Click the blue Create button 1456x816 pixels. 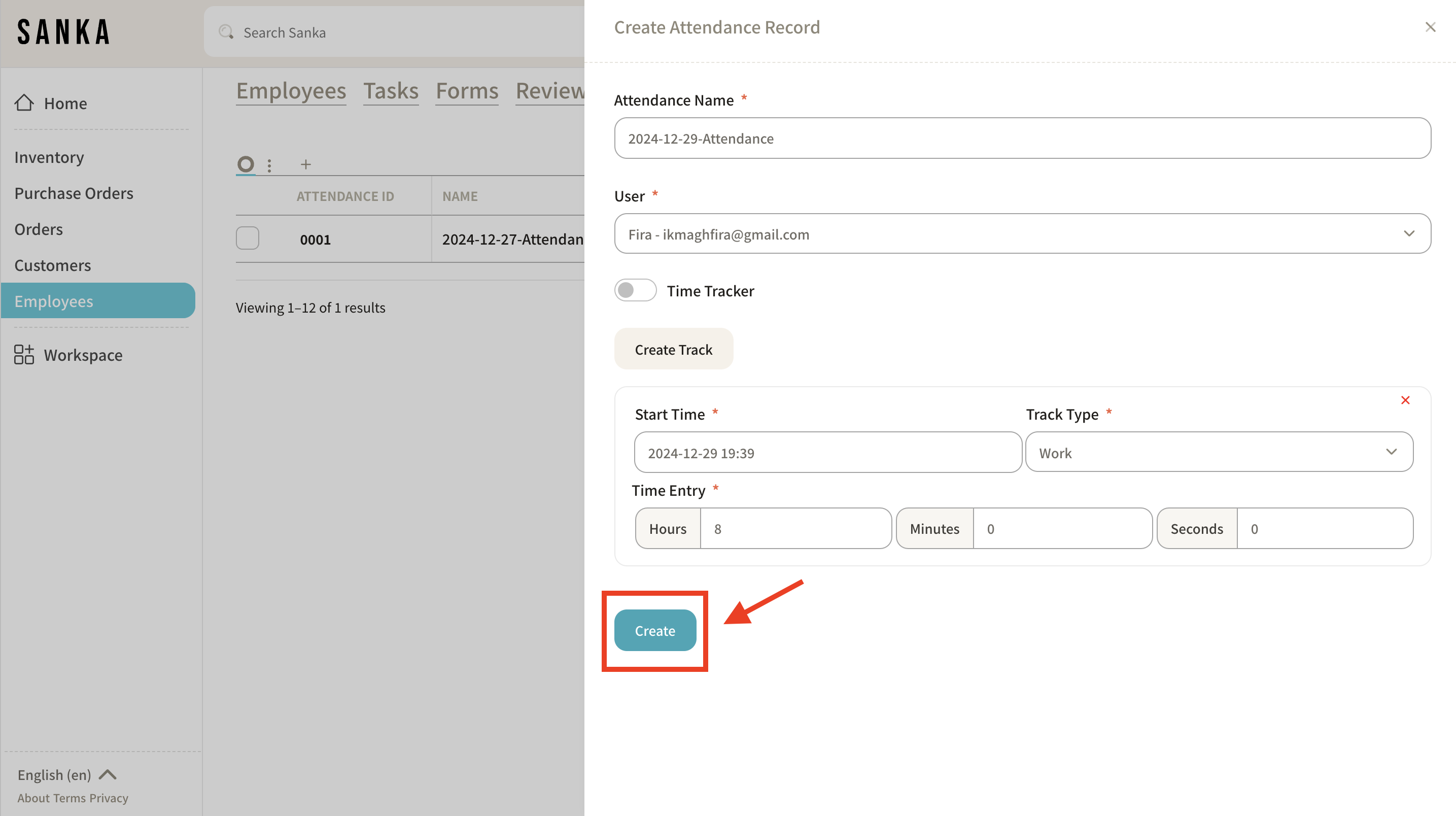654,630
